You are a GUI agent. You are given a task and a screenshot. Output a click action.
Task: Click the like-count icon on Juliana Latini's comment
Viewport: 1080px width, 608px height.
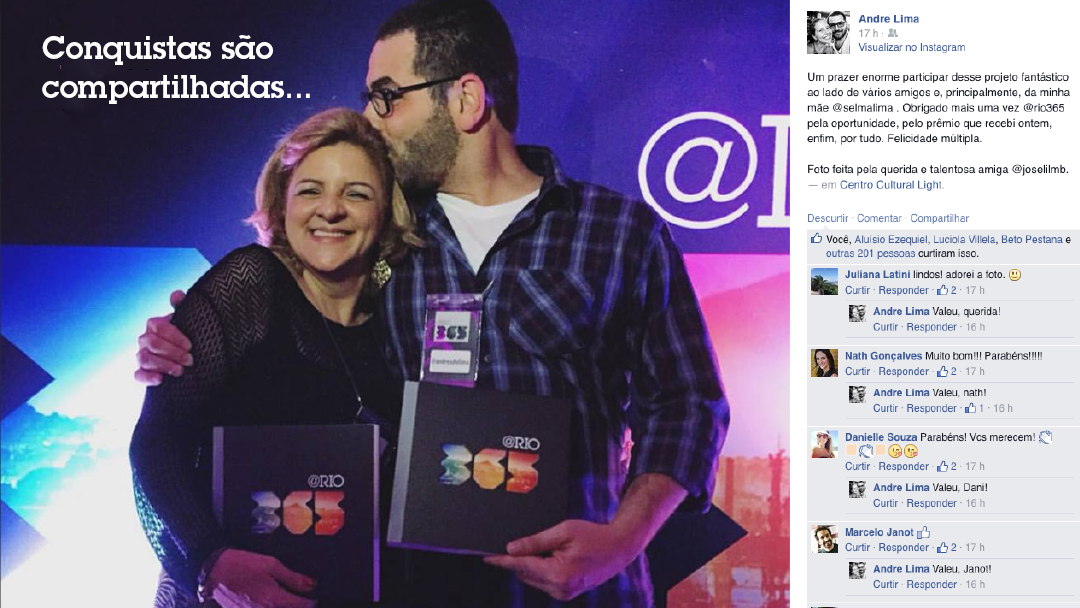(942, 291)
